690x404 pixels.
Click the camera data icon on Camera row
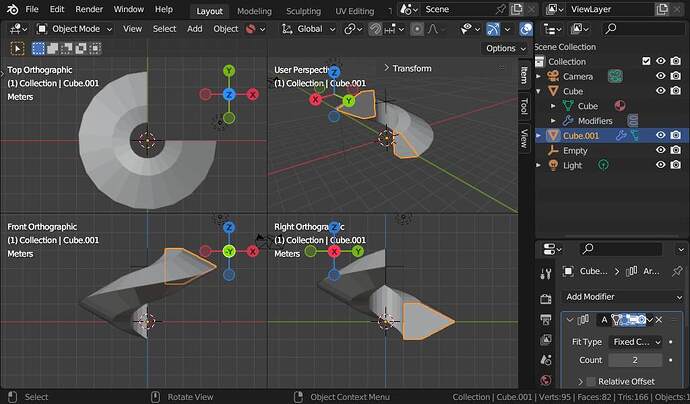click(615, 77)
